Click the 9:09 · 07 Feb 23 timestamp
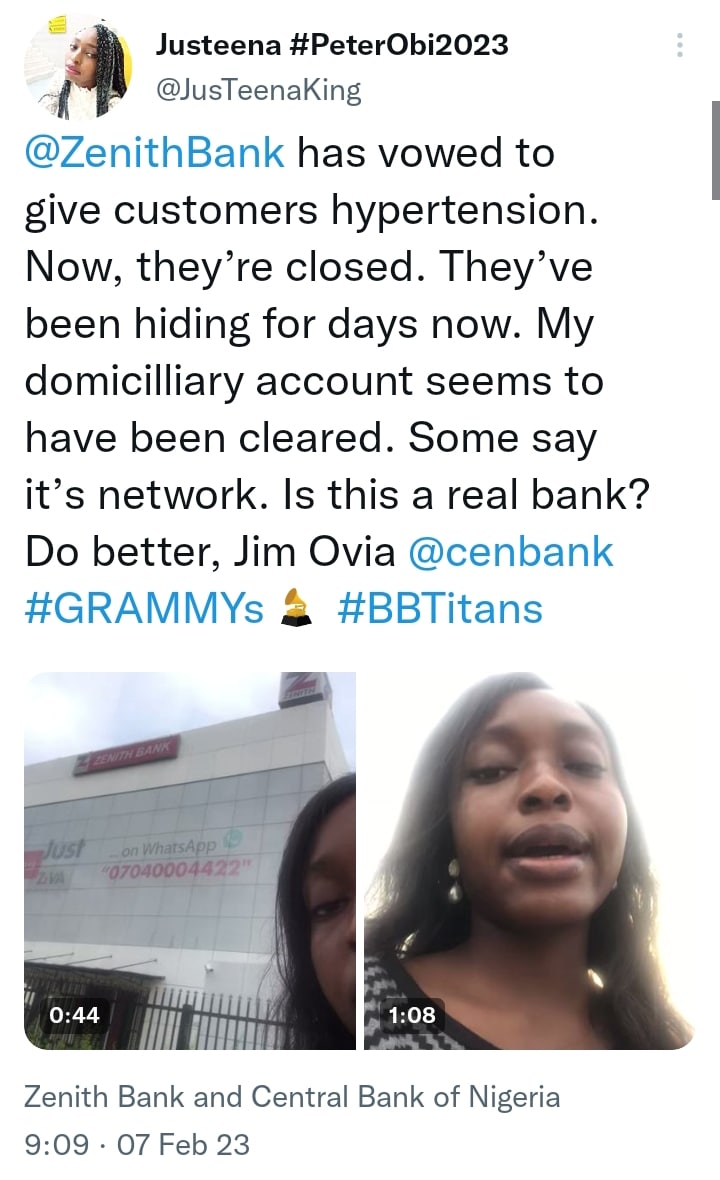The height and width of the screenshot is (1180, 720). click(x=137, y=1145)
